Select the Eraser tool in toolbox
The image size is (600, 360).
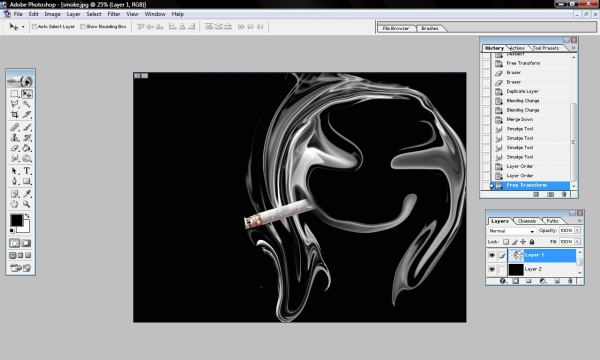[x=15, y=148]
